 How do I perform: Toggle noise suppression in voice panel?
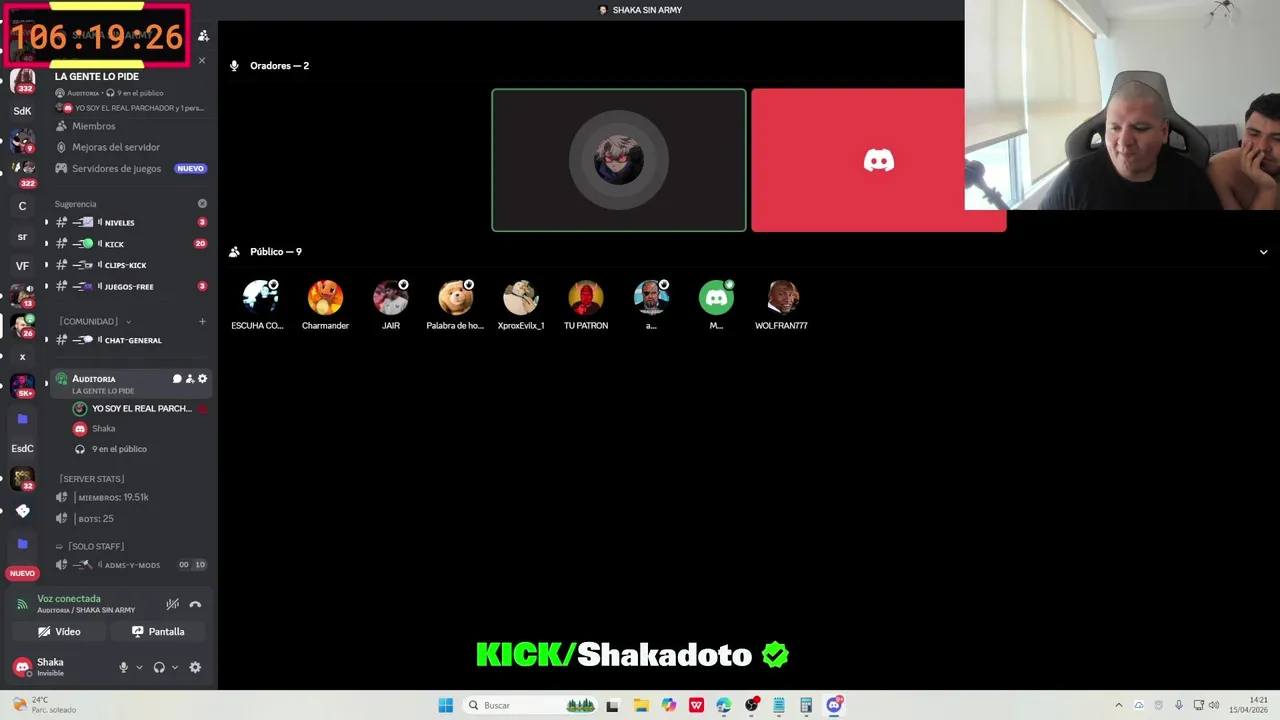click(x=172, y=604)
